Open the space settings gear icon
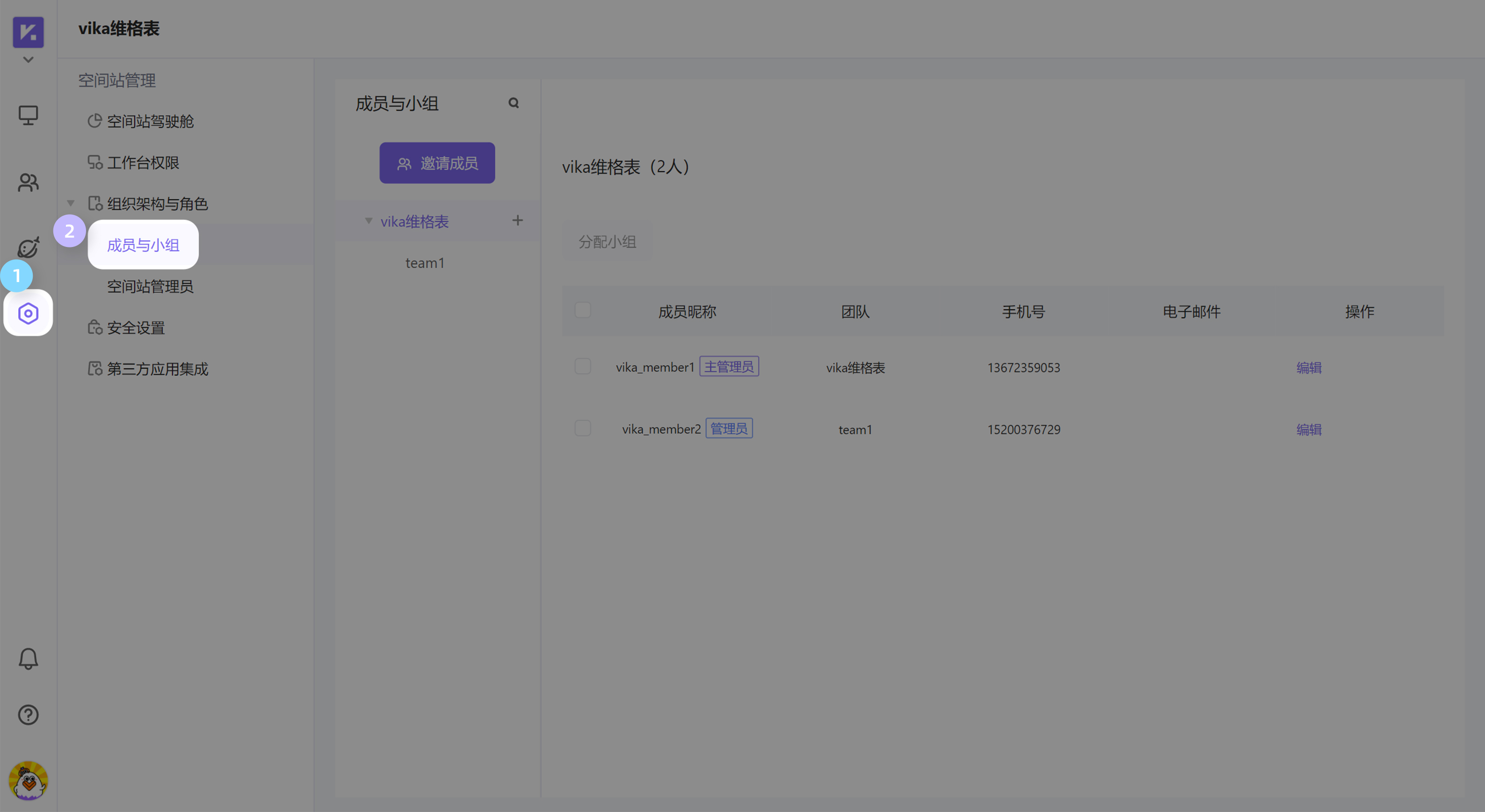The image size is (1485, 812). 28,313
